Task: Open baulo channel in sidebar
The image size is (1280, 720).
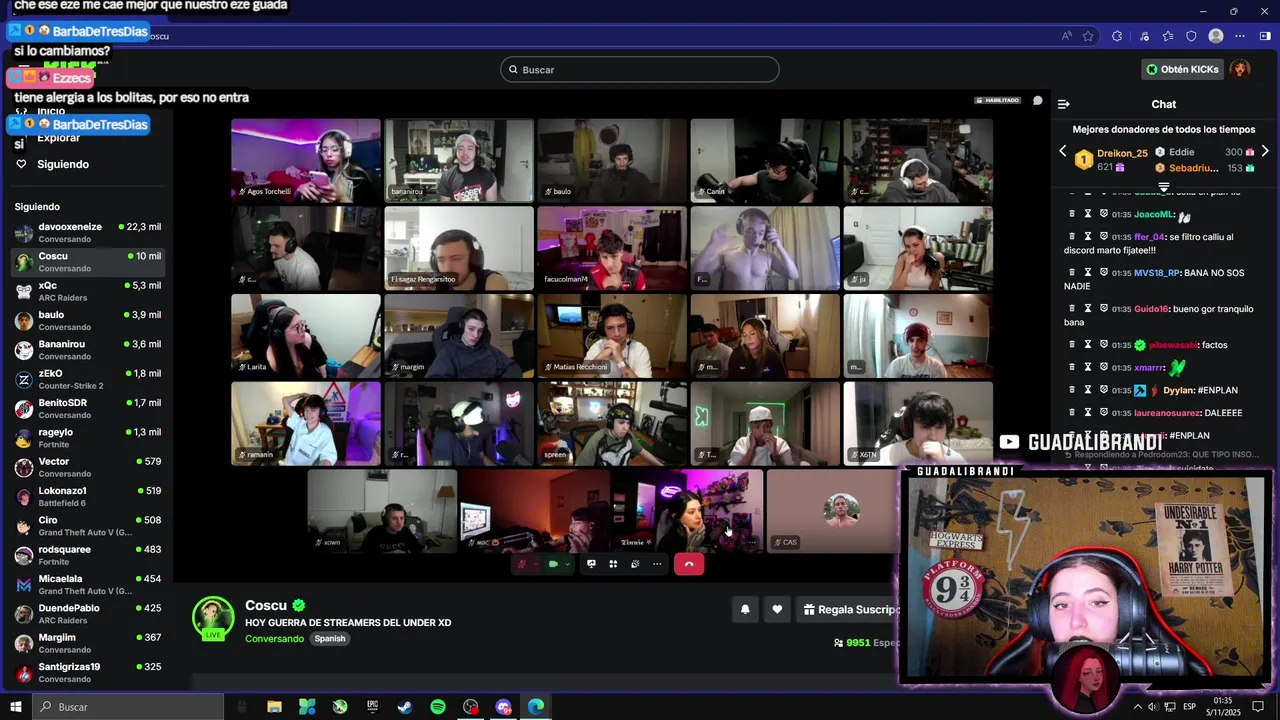Action: click(88, 320)
